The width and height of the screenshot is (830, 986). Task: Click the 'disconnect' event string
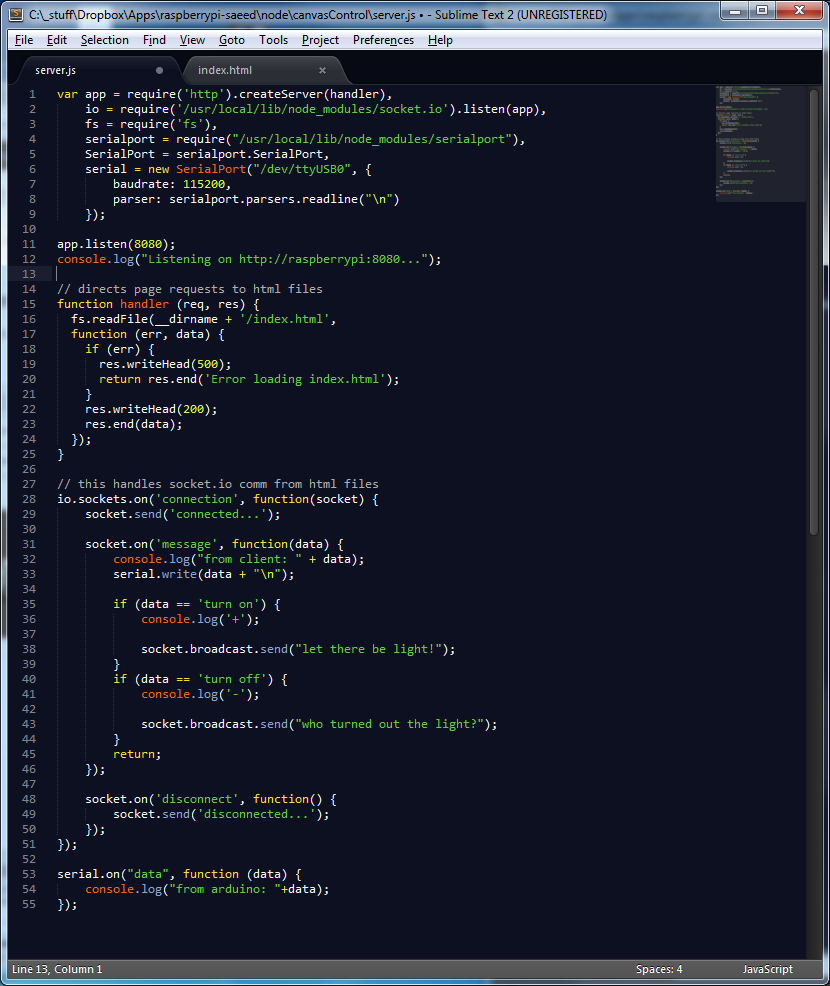pyautogui.click(x=197, y=799)
